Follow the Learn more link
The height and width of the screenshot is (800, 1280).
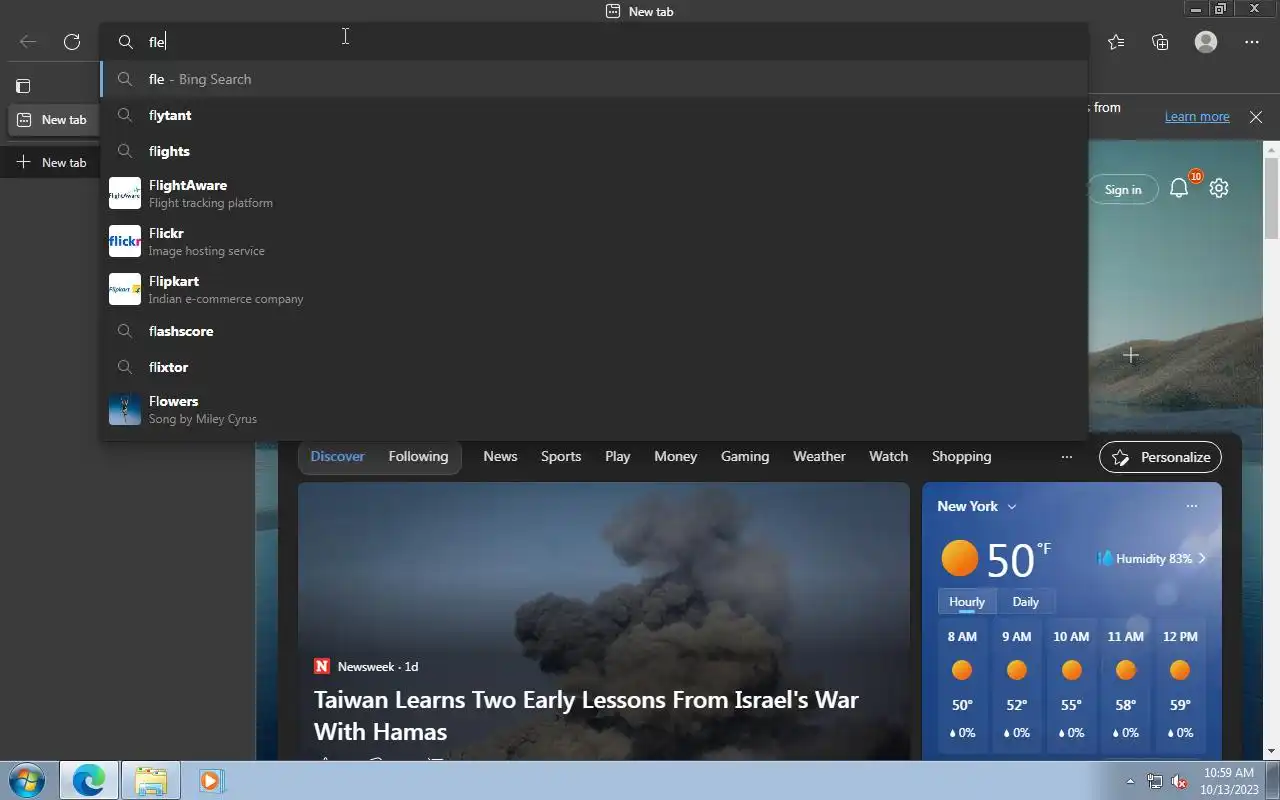coord(1197,117)
